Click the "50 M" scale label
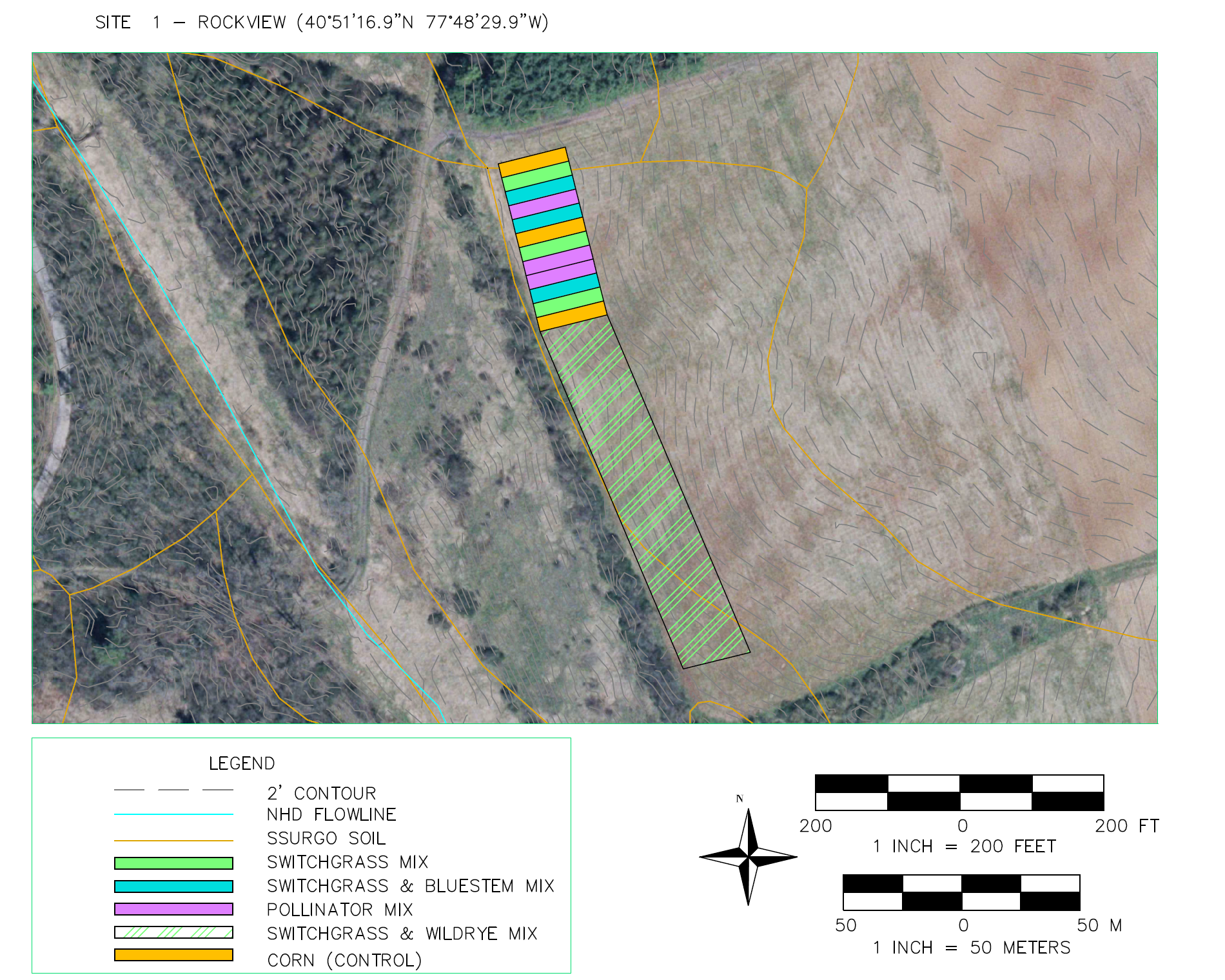The image size is (1225, 980). point(1100,926)
